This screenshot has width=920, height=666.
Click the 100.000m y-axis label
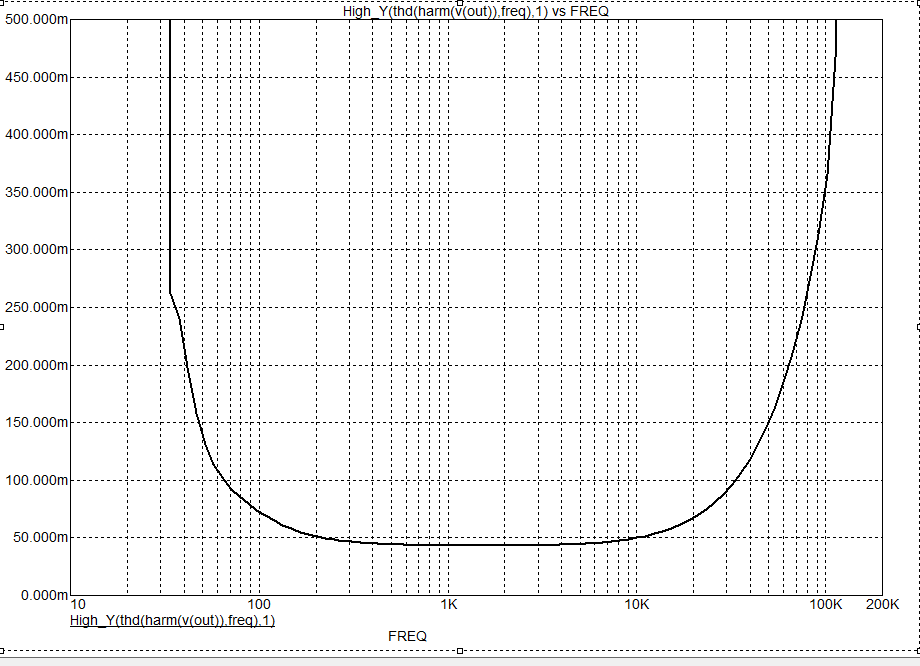[x=36, y=481]
